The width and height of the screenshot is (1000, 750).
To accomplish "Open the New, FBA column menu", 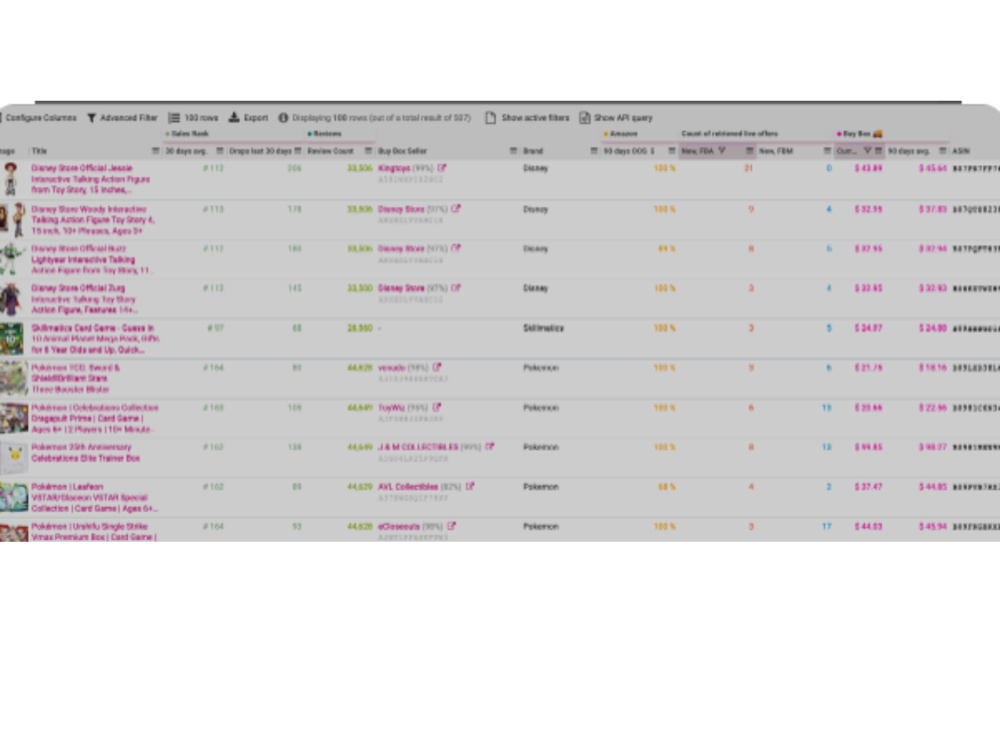I will [x=750, y=151].
